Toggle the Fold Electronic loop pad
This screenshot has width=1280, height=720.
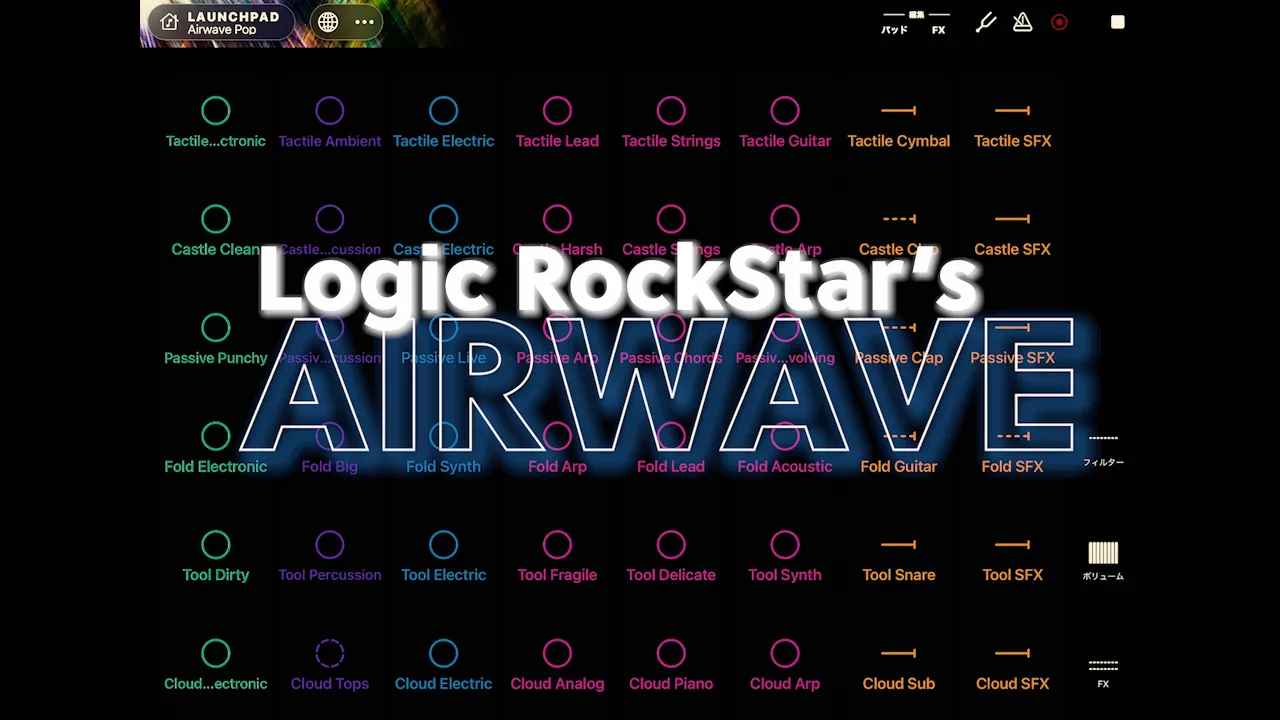tap(216, 449)
